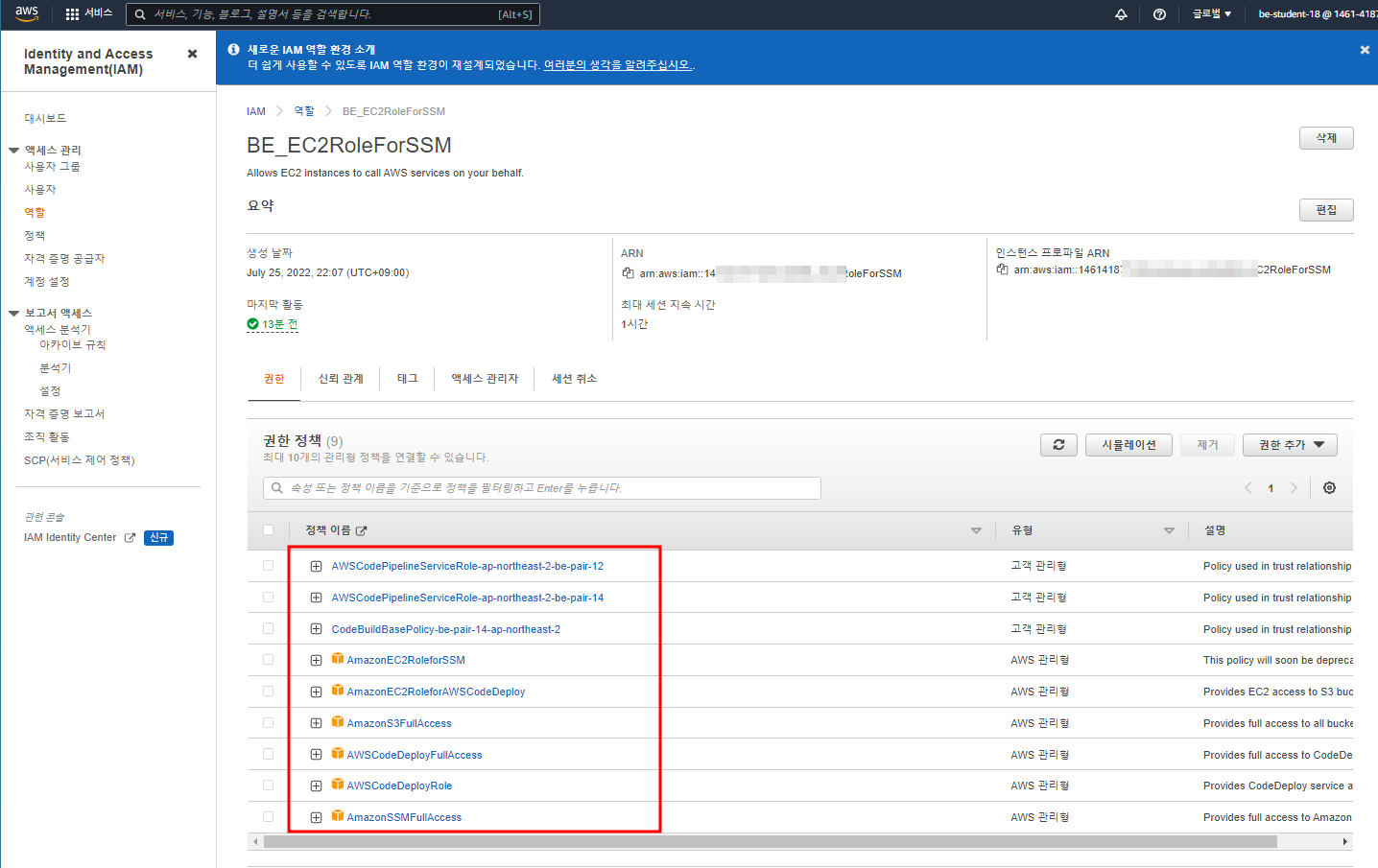Check the box for AmazonEC2RoleforAWSCodeDeploy row
The height and width of the screenshot is (868, 1378).
pyautogui.click(x=268, y=692)
